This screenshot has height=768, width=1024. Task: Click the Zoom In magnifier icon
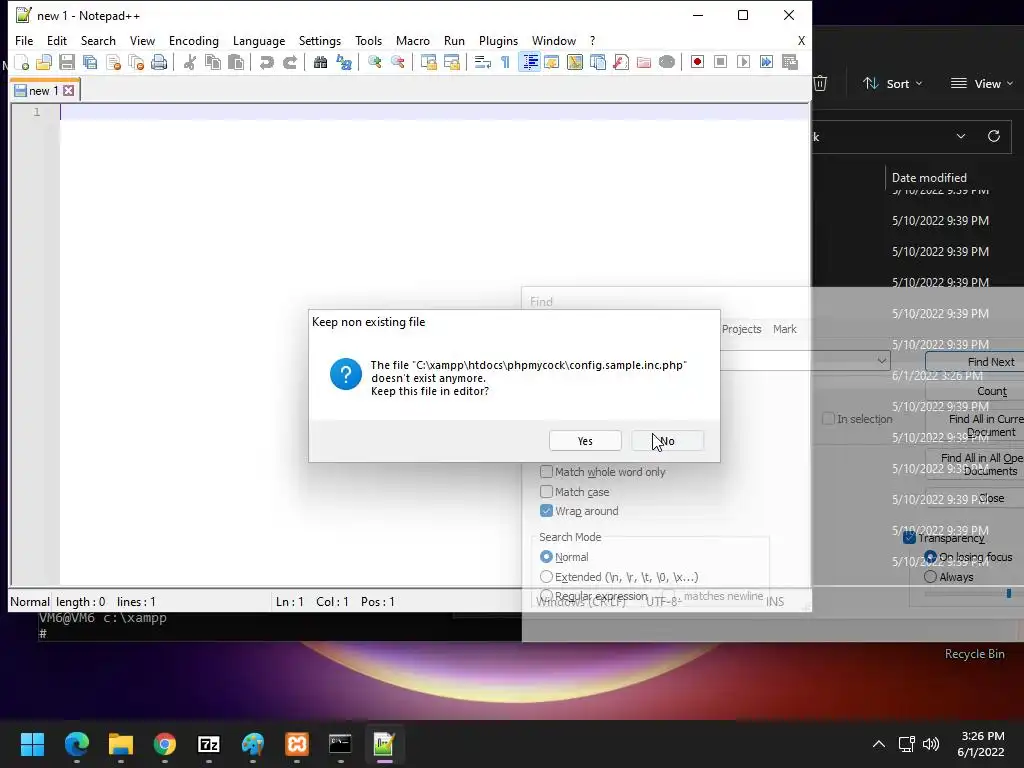pos(375,62)
